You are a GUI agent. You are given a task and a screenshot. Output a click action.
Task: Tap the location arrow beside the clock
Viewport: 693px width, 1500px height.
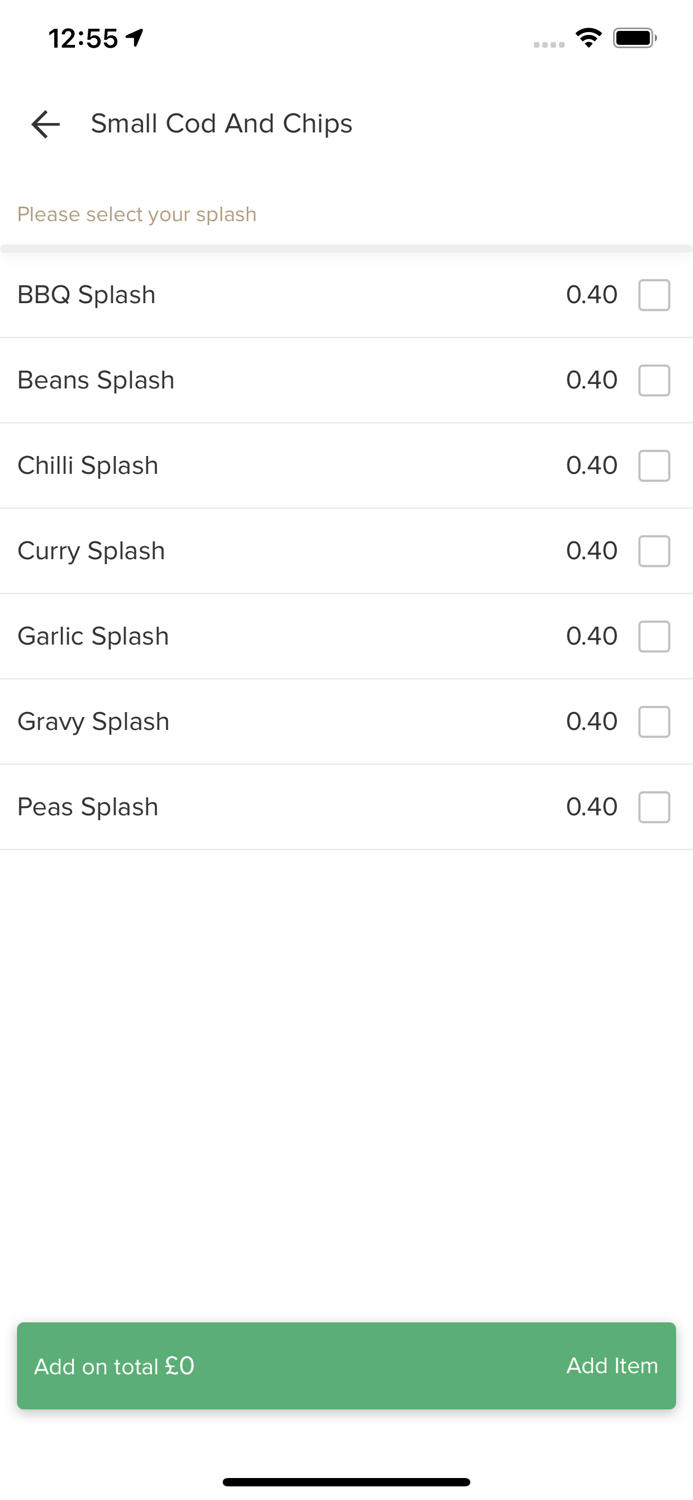(x=135, y=38)
